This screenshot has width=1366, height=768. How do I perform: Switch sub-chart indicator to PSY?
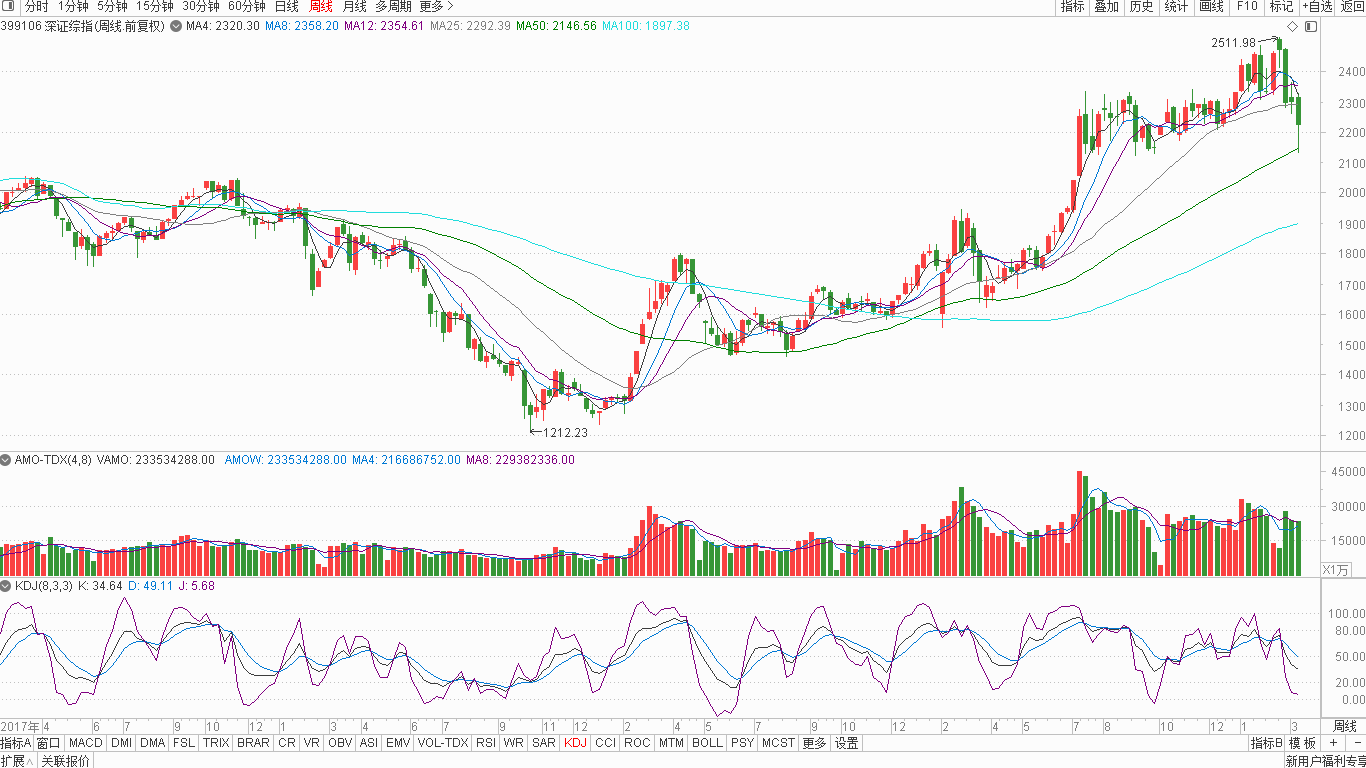[x=742, y=743]
